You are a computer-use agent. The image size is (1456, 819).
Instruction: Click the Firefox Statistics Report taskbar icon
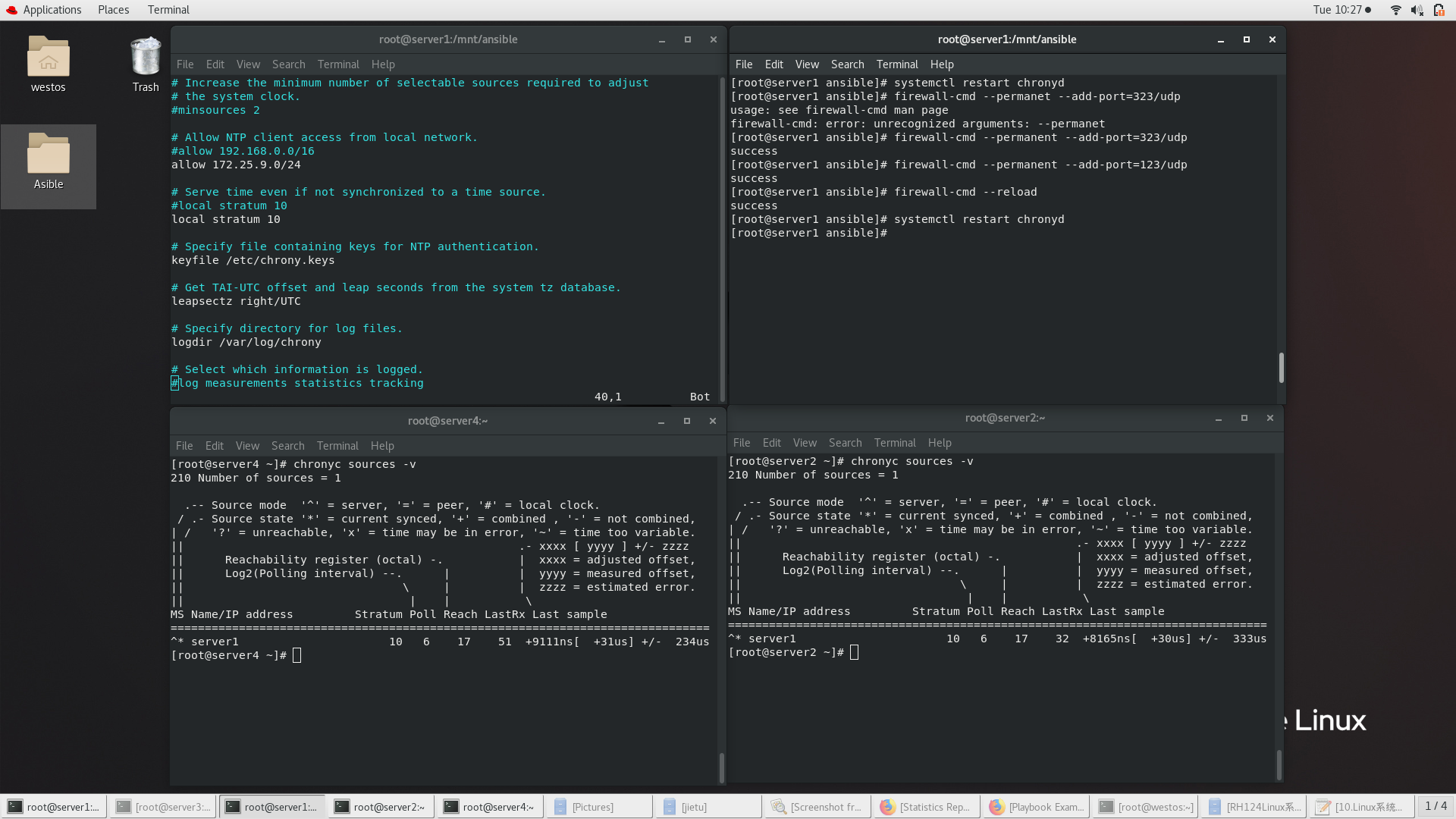(x=925, y=807)
